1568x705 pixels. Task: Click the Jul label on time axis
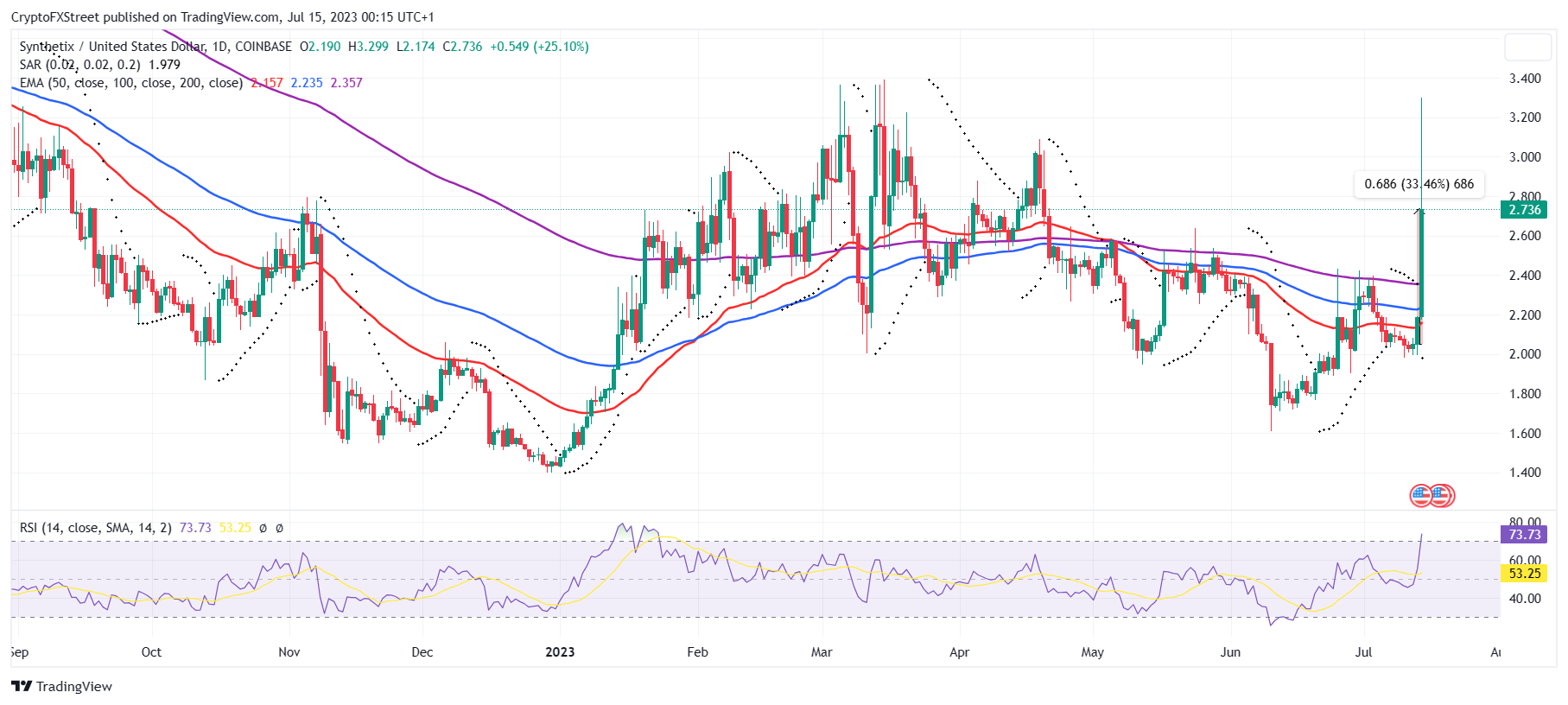pyautogui.click(x=1363, y=652)
